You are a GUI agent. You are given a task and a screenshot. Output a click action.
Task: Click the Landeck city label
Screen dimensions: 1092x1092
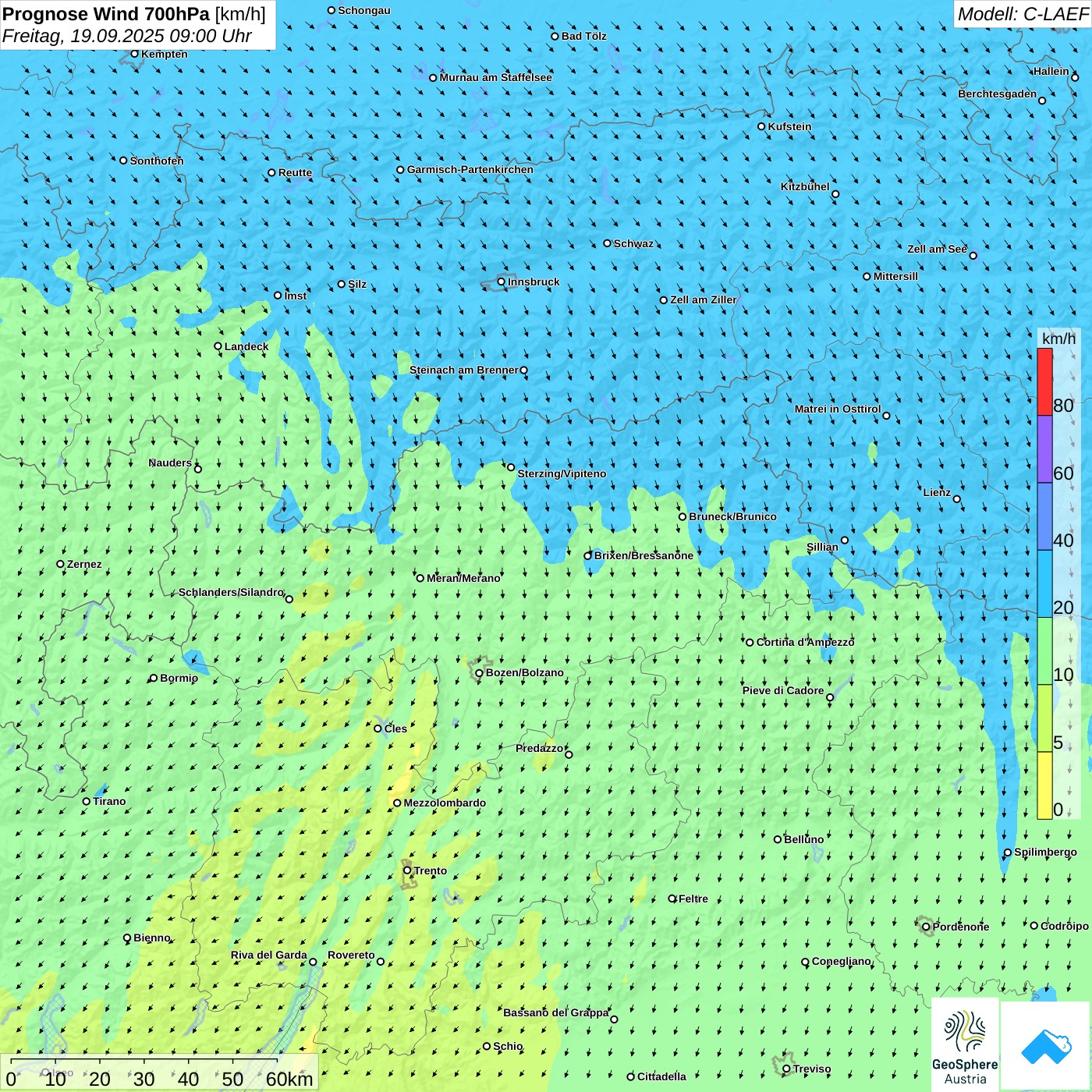(x=246, y=346)
